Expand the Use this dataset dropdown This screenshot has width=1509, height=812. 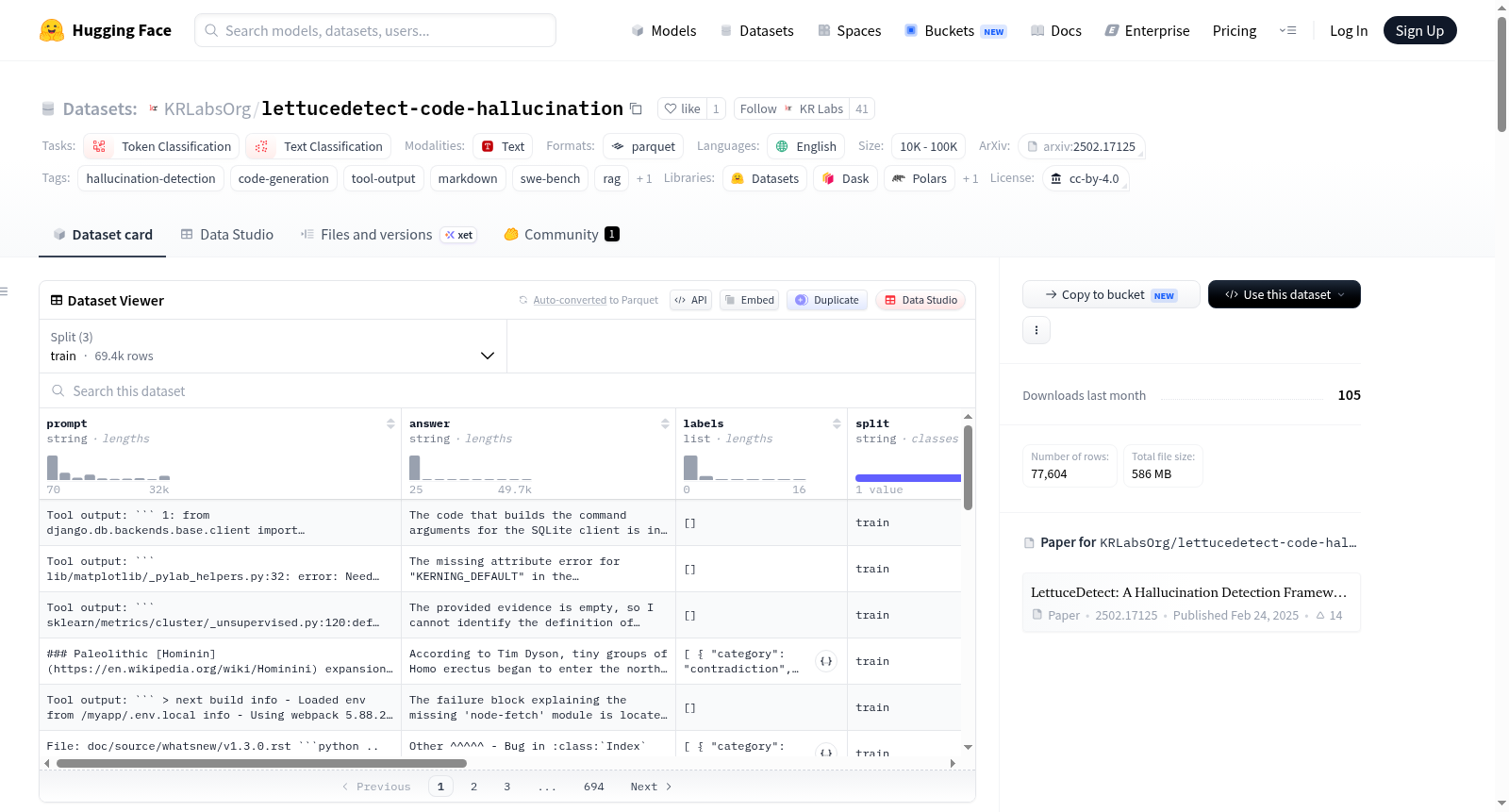tap(1285, 294)
